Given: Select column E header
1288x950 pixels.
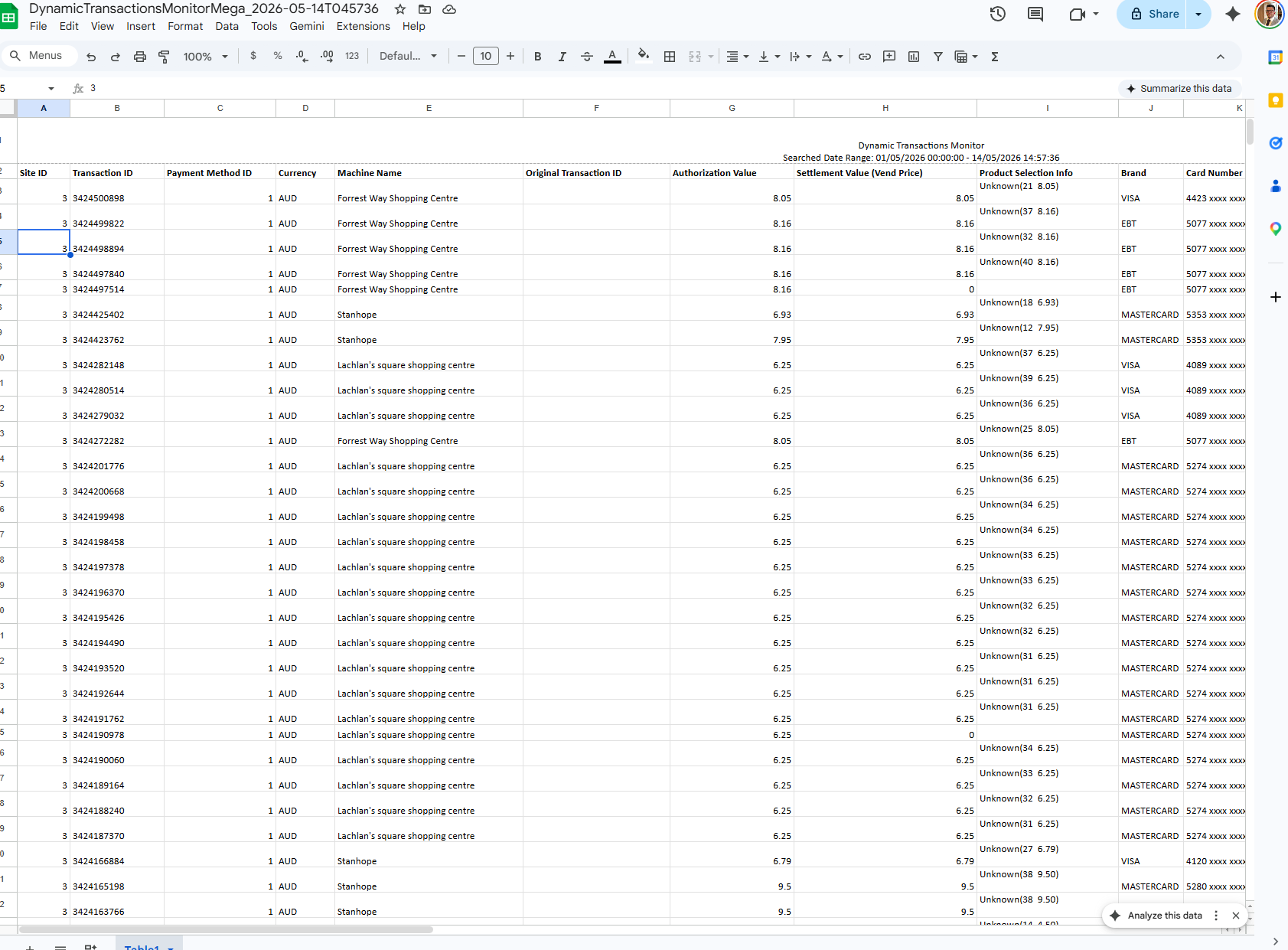Looking at the screenshot, I should [x=429, y=108].
